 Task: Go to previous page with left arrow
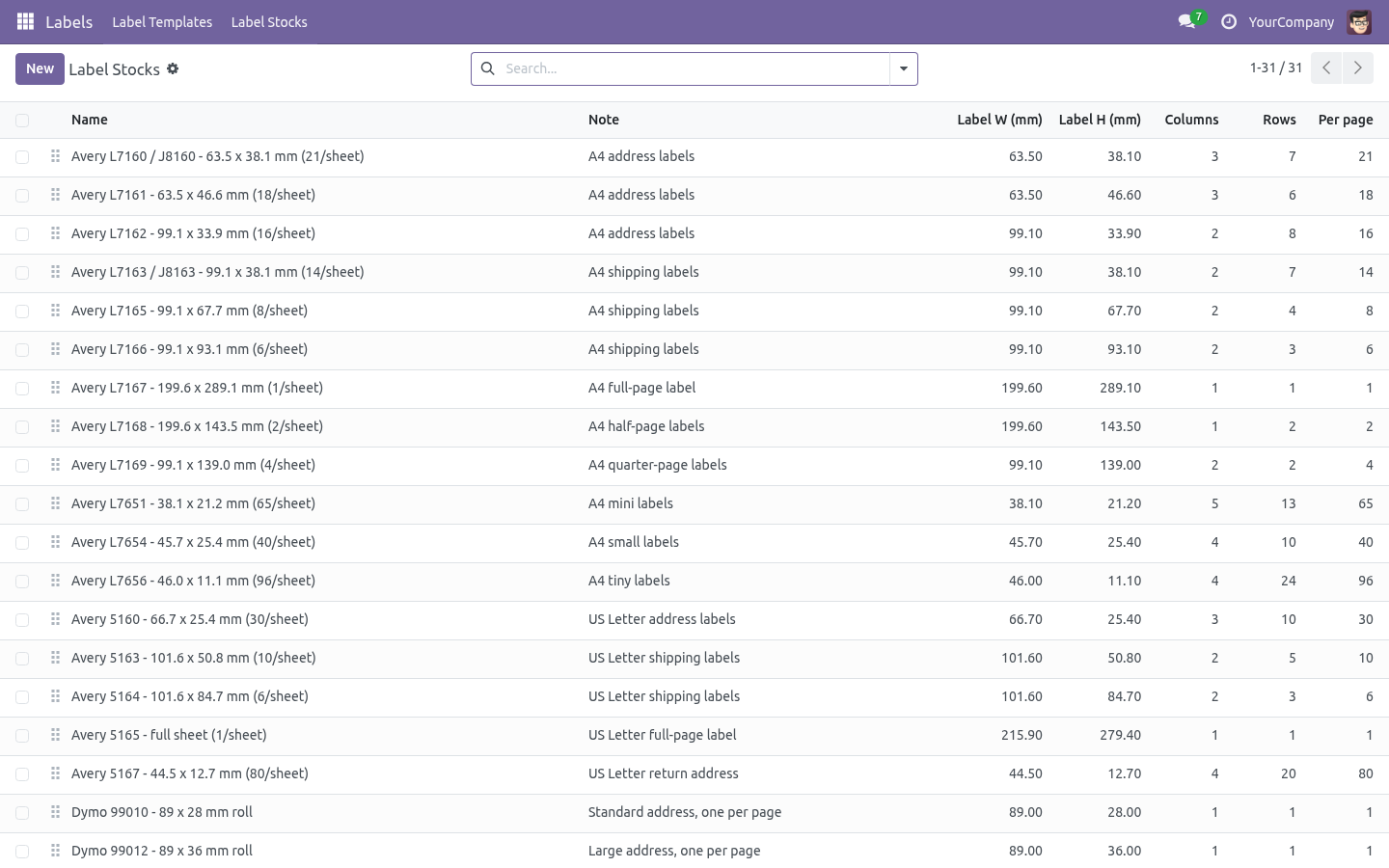(x=1326, y=68)
